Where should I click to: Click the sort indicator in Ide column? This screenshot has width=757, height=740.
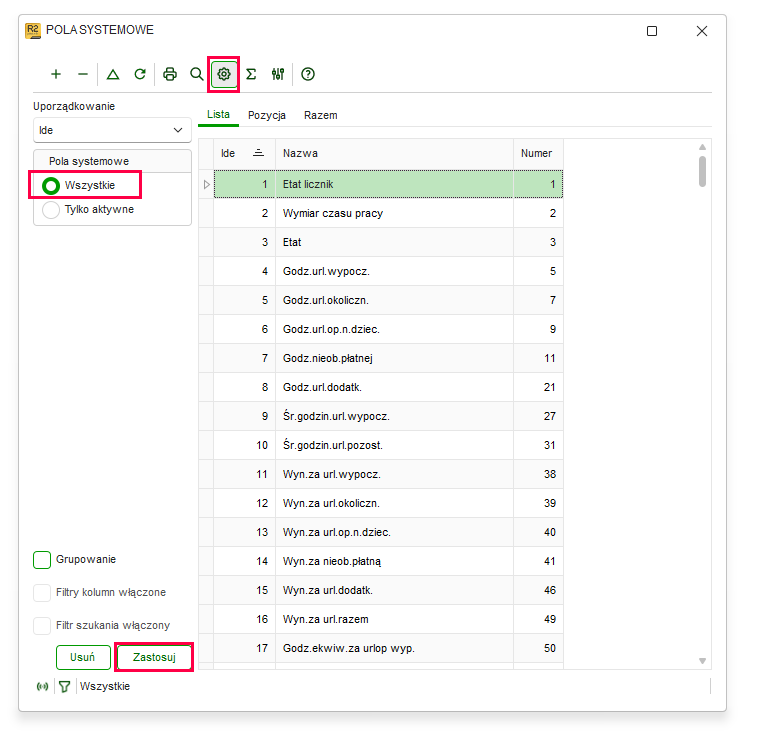tap(259, 154)
